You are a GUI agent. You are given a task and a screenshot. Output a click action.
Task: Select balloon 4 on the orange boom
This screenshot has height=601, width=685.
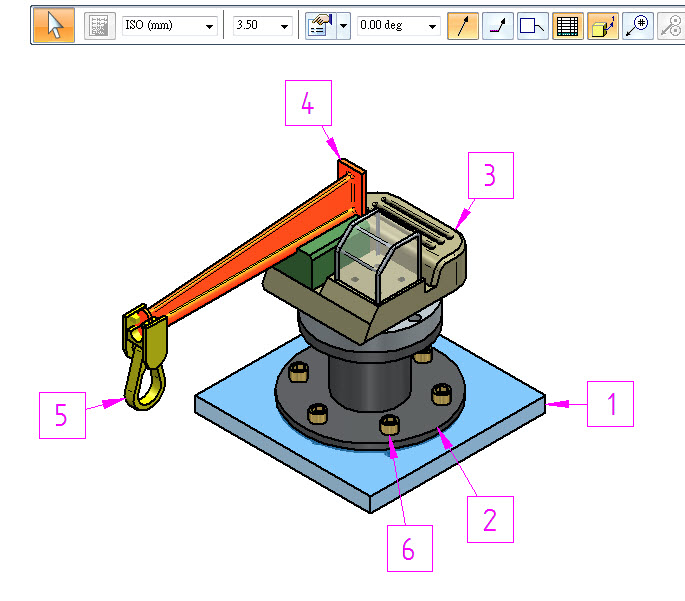308,103
